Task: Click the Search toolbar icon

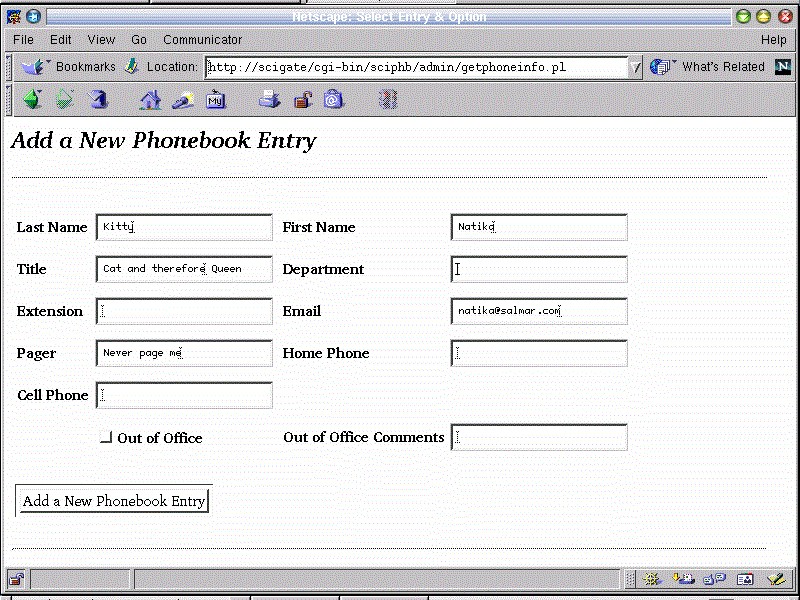Action: click(x=183, y=99)
